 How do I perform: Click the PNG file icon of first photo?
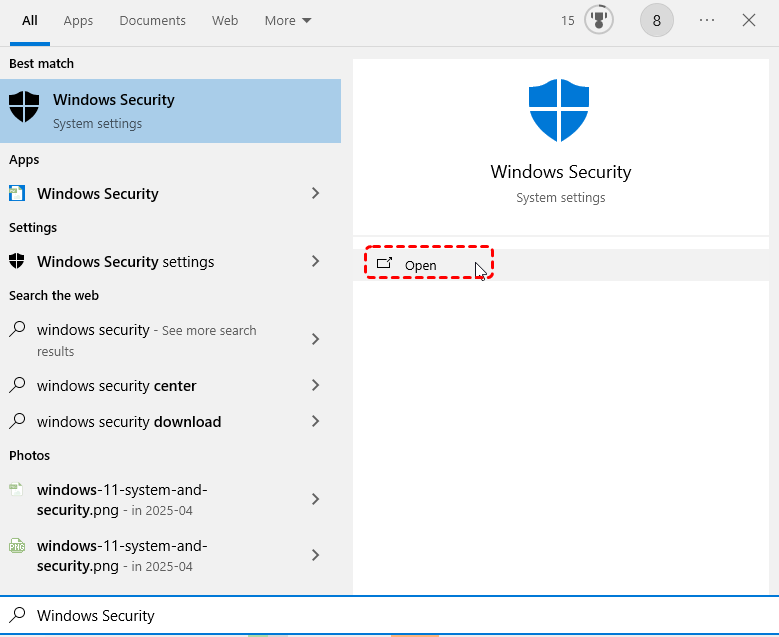point(17,490)
